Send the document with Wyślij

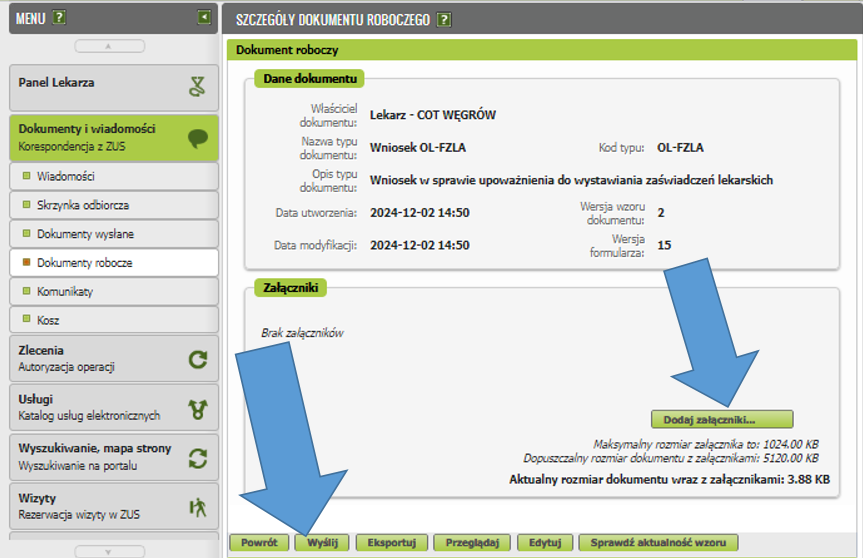point(321,542)
